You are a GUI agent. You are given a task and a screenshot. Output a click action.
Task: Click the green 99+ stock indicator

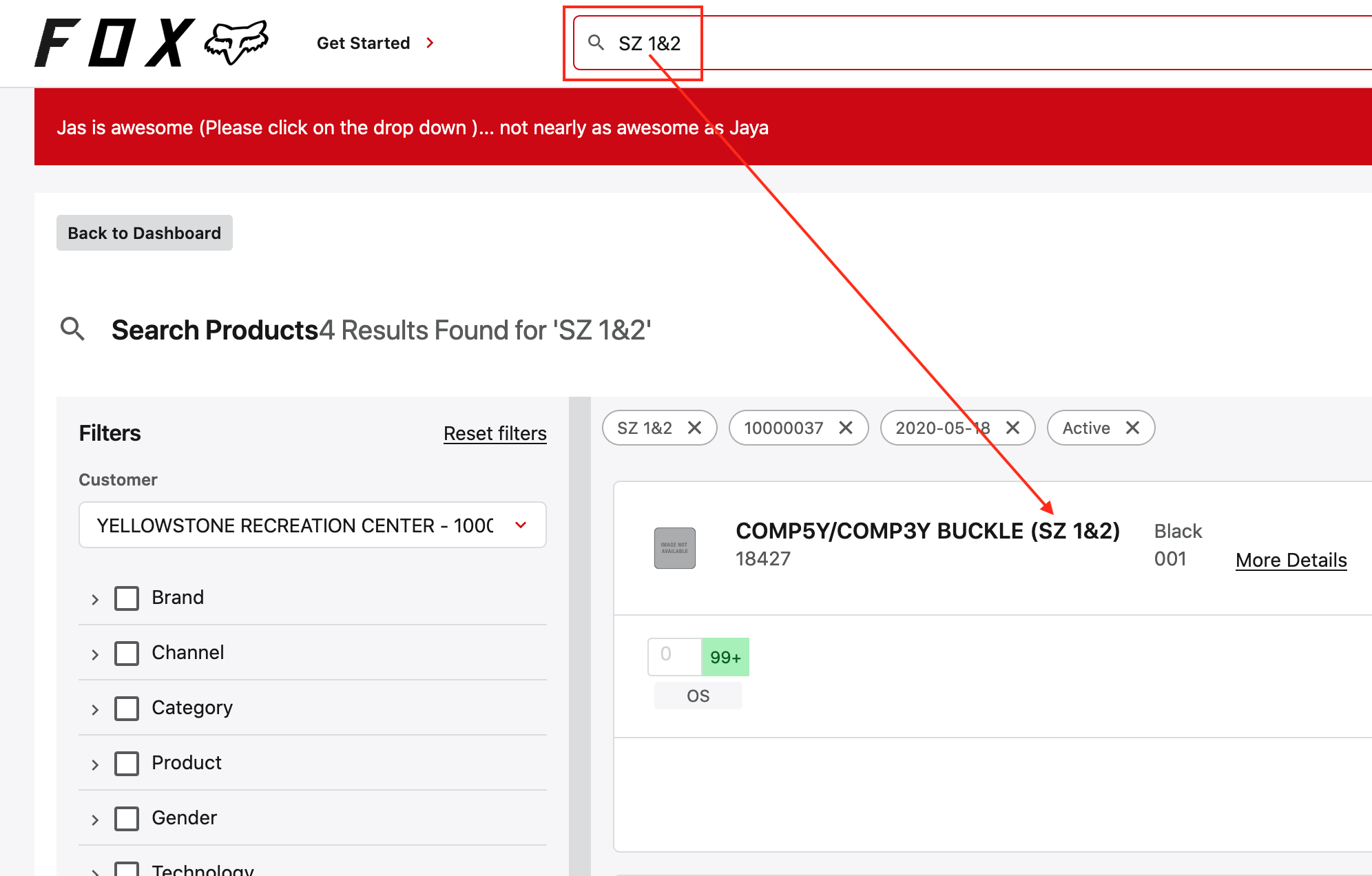(x=725, y=657)
